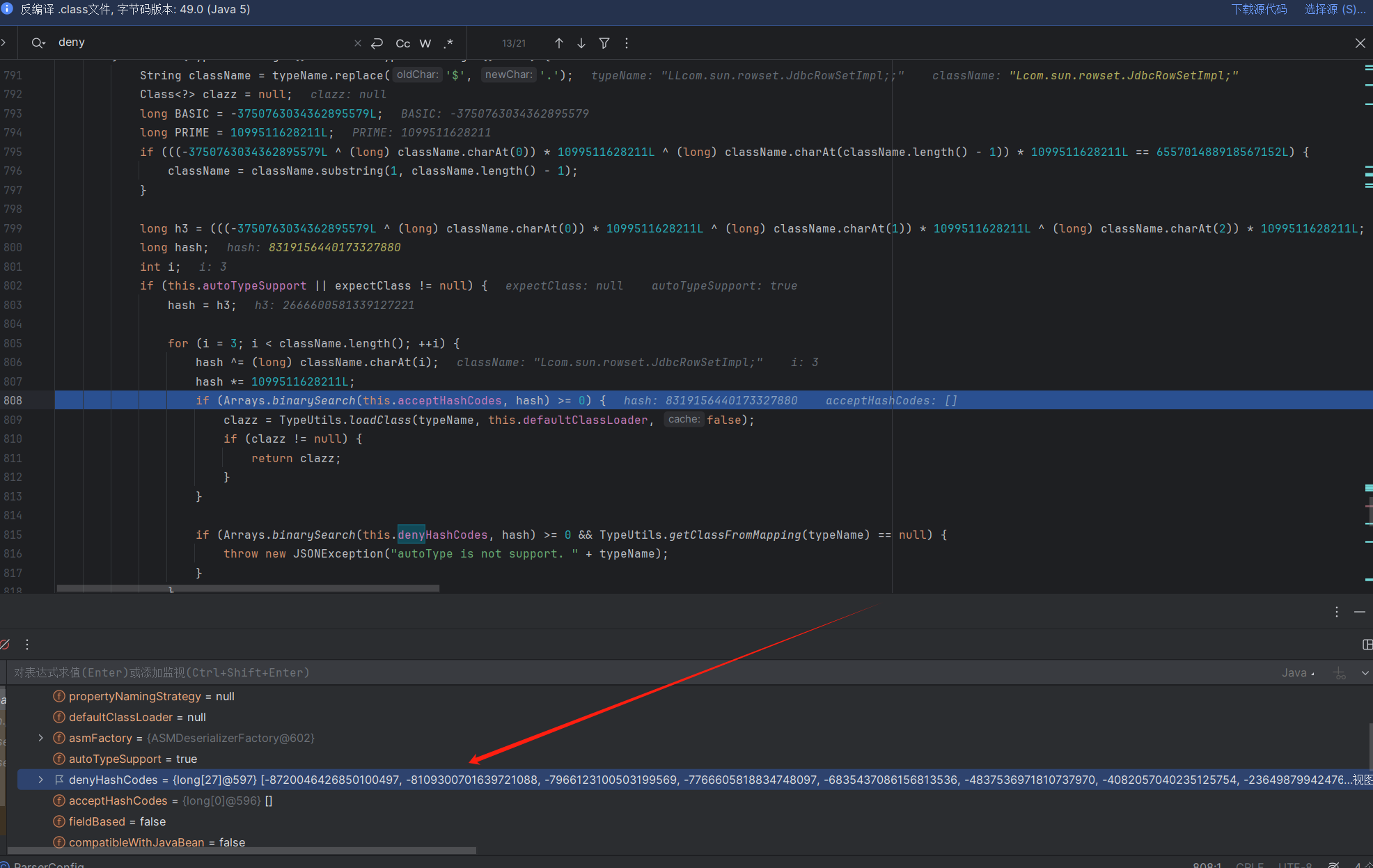
Task: Click the 选择源 link
Action: (x=1335, y=9)
